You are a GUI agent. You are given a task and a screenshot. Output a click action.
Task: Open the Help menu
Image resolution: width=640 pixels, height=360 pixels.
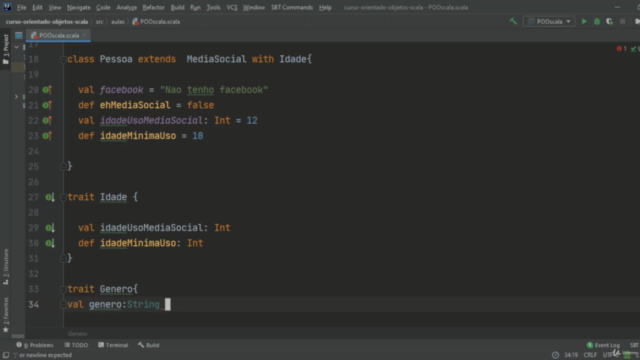click(325, 7)
